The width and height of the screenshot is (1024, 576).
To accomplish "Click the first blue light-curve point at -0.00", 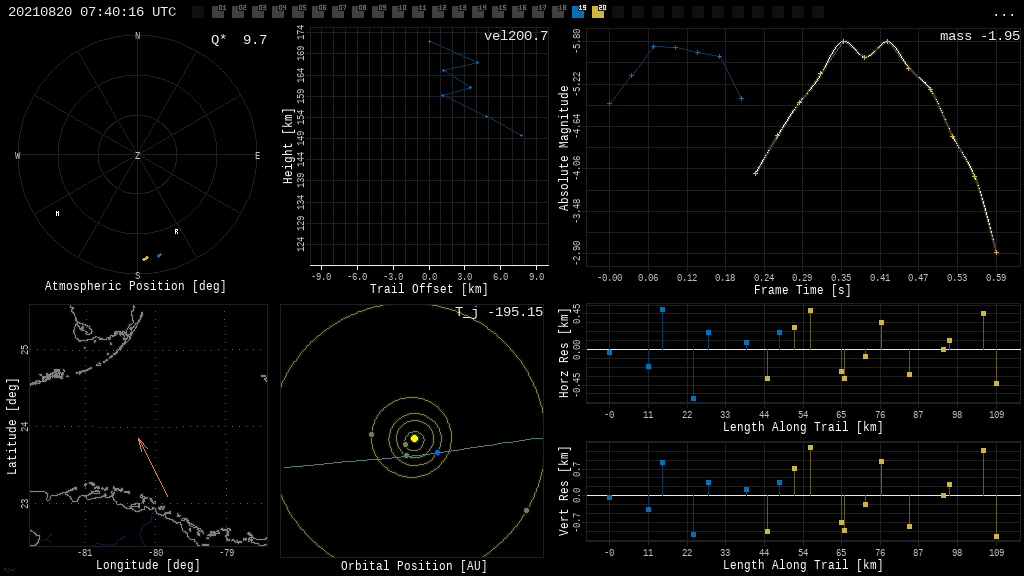I will [609, 103].
